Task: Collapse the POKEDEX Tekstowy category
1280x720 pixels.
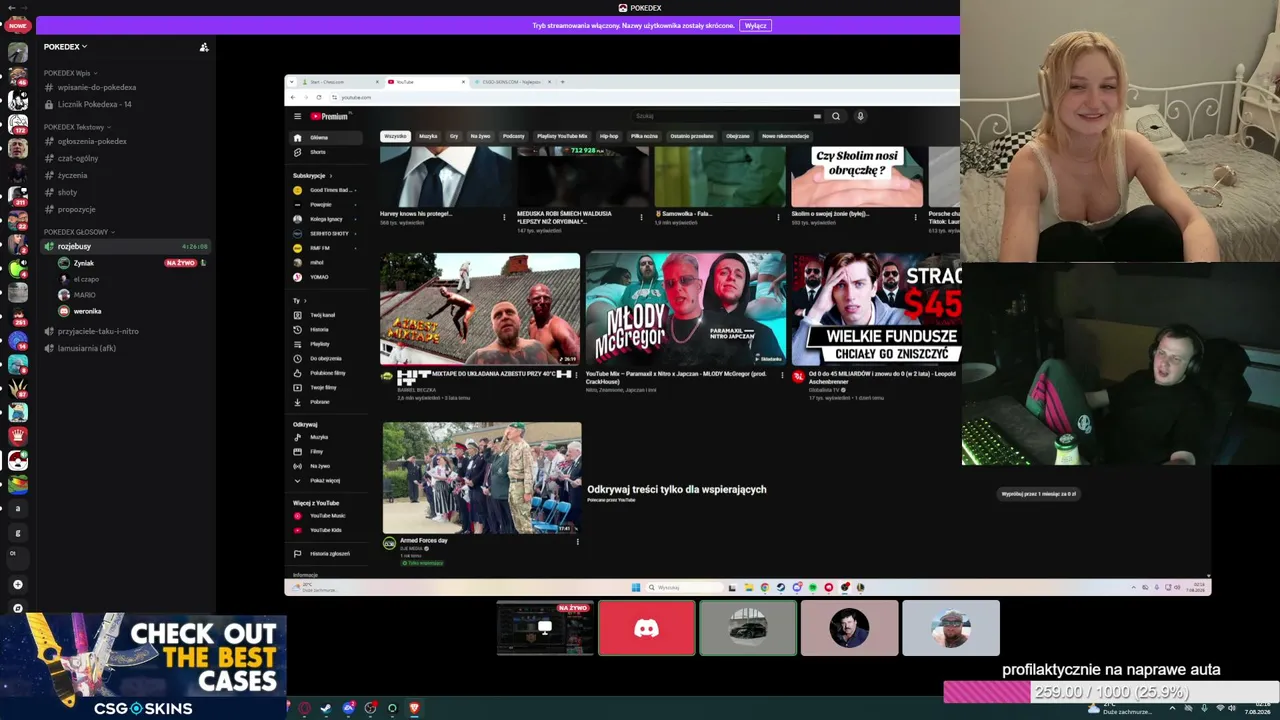Action: tap(77, 127)
